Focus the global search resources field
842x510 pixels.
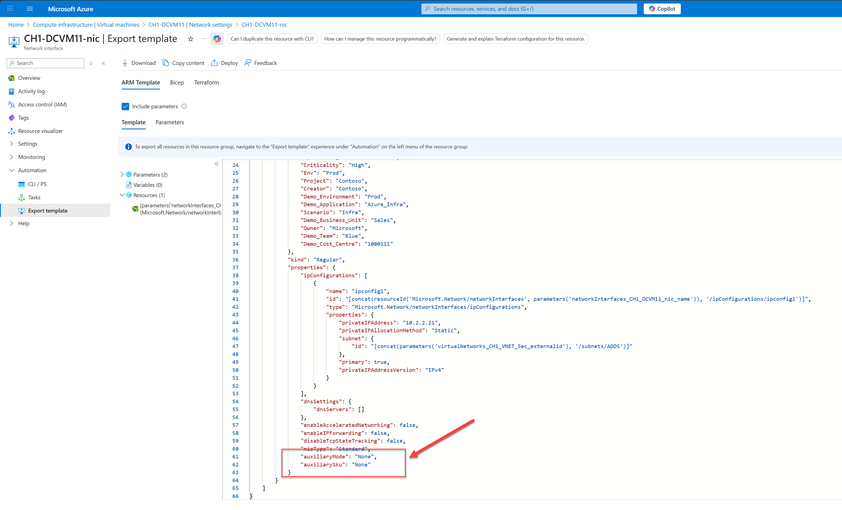pos(529,9)
